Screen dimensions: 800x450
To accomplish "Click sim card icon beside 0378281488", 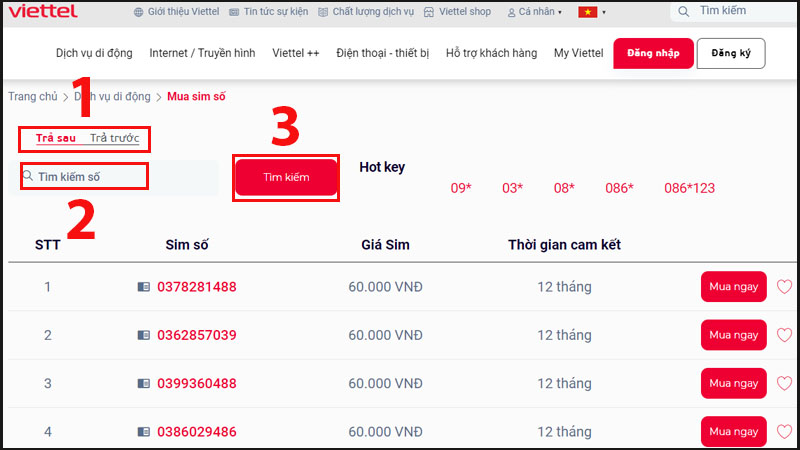I will [x=144, y=287].
